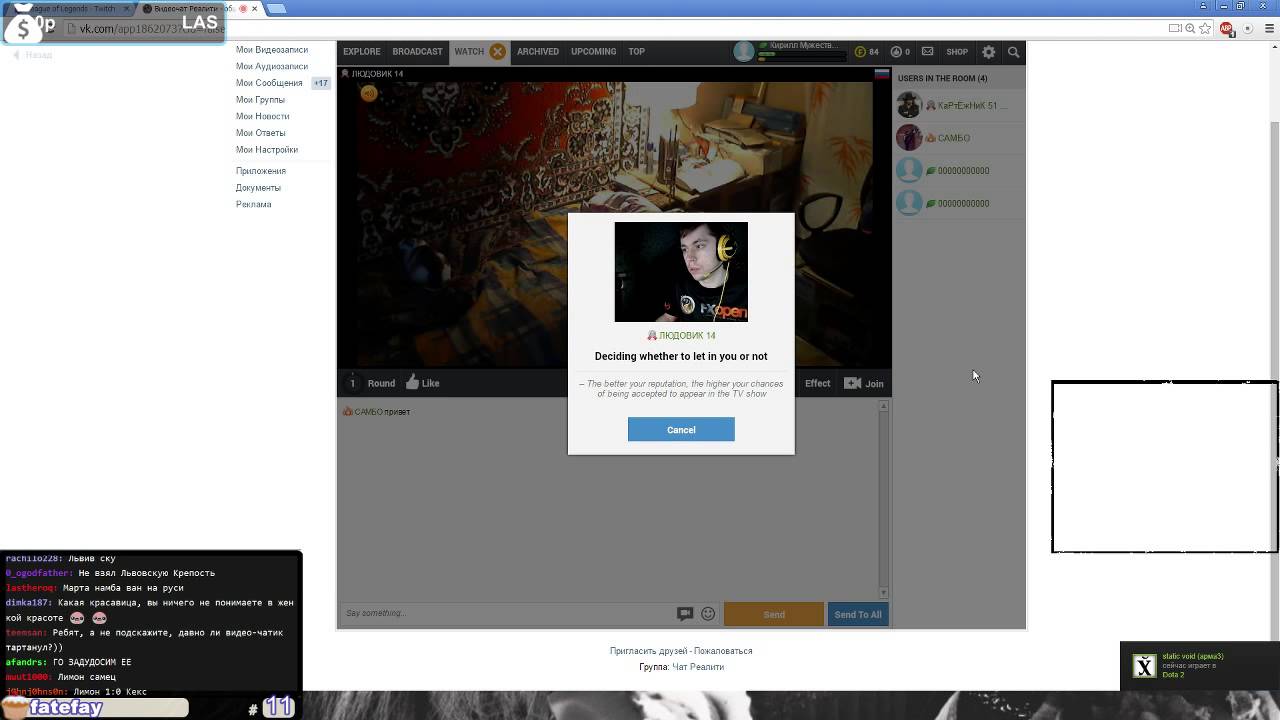This screenshot has height=720, width=1280.
Task: Open Мои Ответы in VK sidebar
Action: (260, 133)
